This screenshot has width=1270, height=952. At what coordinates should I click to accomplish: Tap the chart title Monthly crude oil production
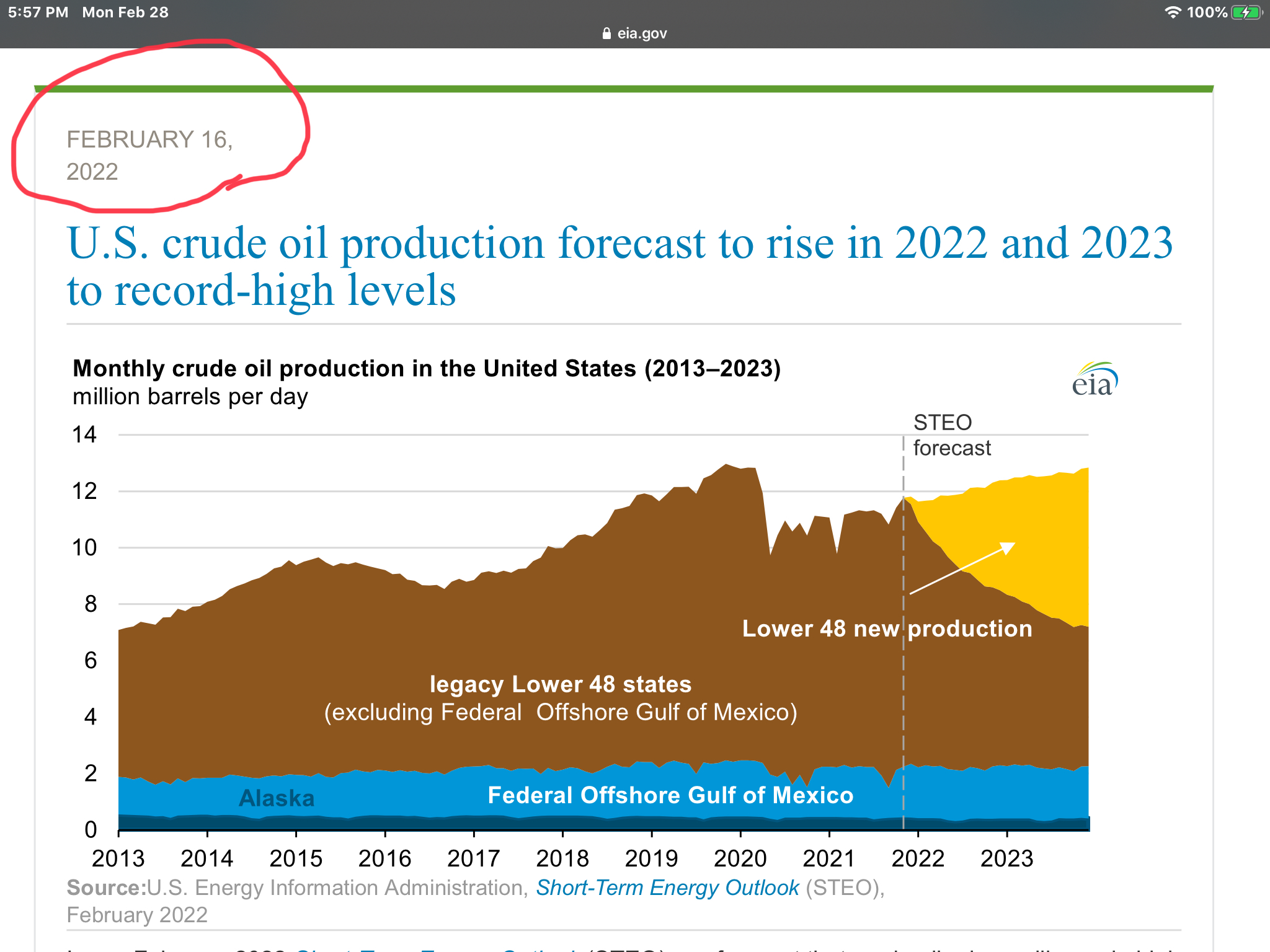(427, 369)
